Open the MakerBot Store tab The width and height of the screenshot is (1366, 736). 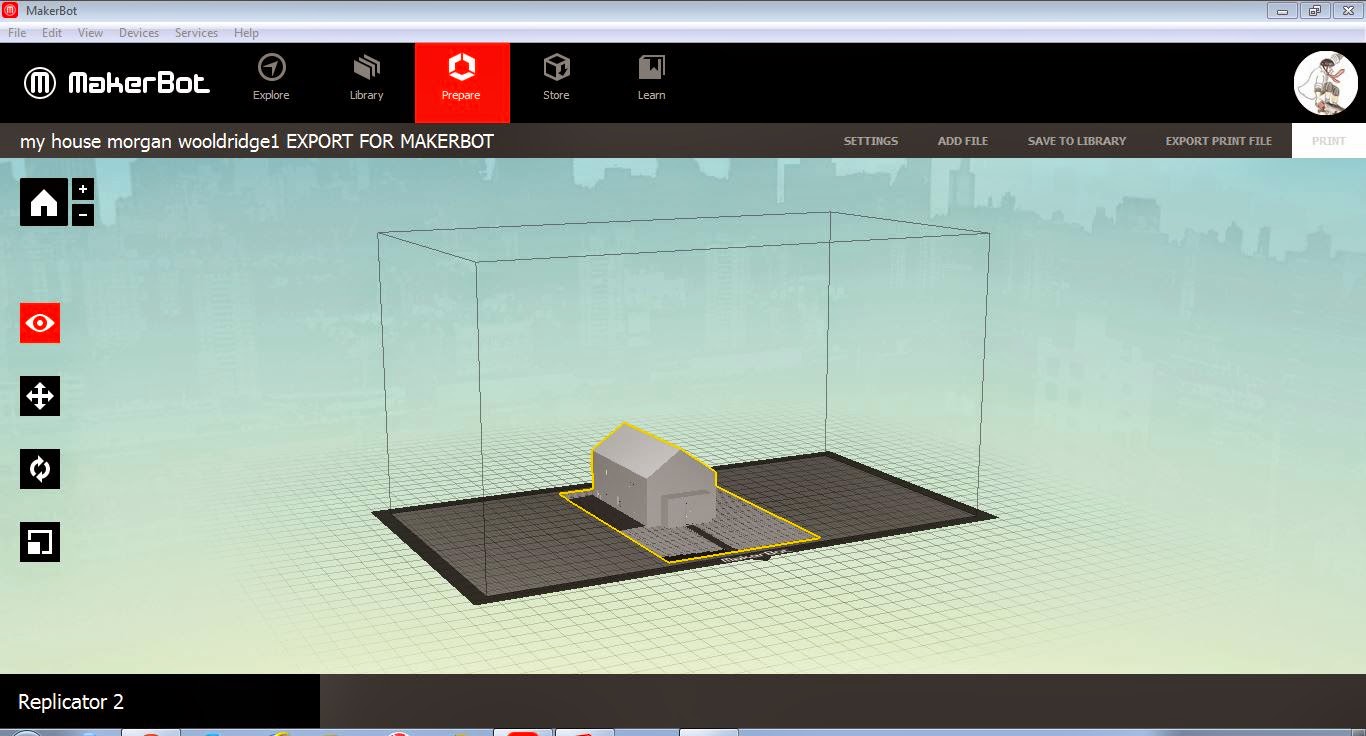[x=556, y=79]
